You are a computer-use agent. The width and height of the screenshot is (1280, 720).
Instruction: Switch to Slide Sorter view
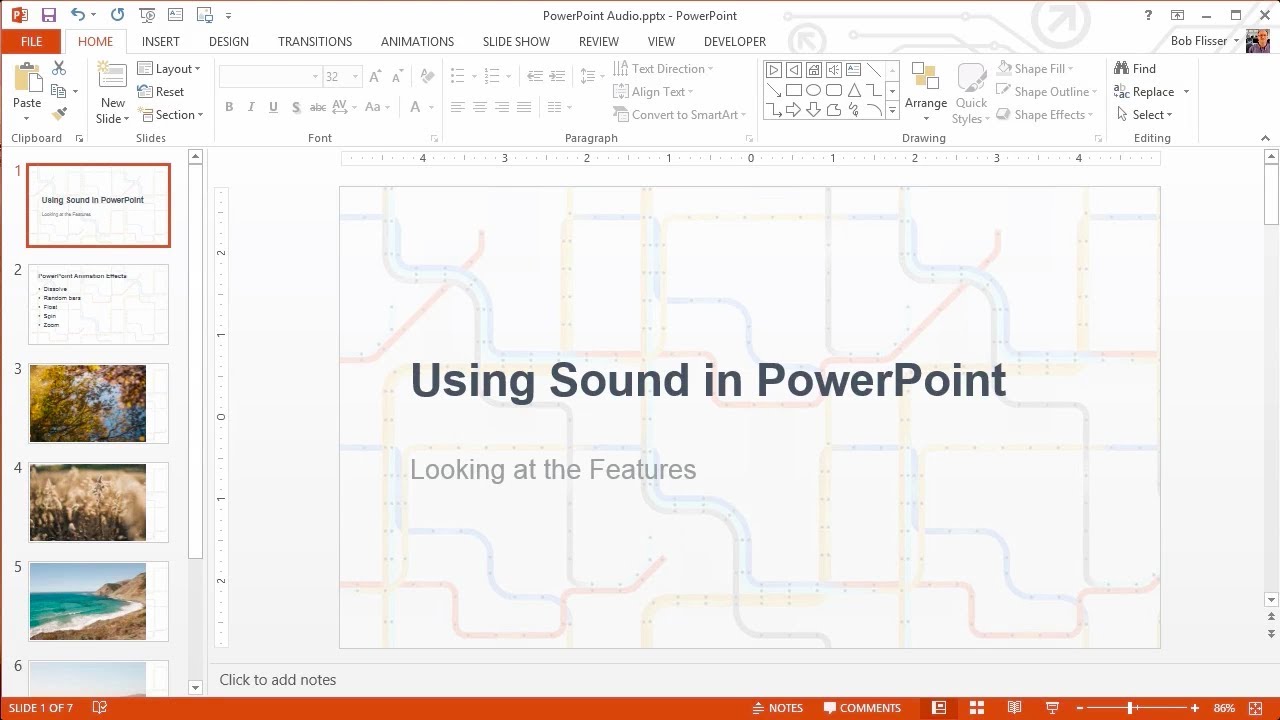pos(977,708)
